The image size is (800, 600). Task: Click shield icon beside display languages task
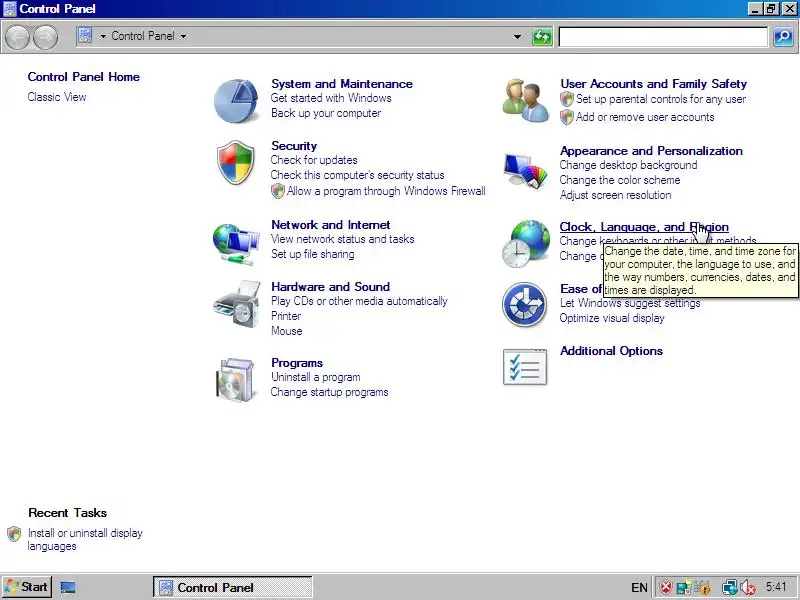[14, 534]
